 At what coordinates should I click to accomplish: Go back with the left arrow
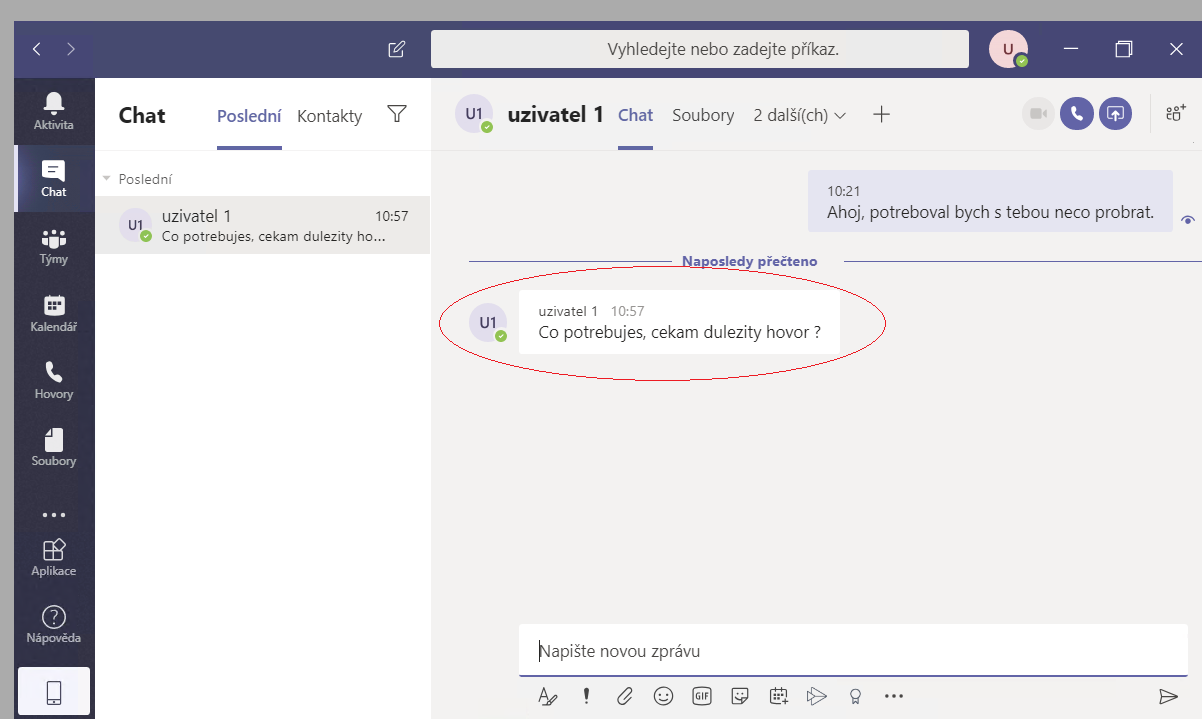[37, 48]
